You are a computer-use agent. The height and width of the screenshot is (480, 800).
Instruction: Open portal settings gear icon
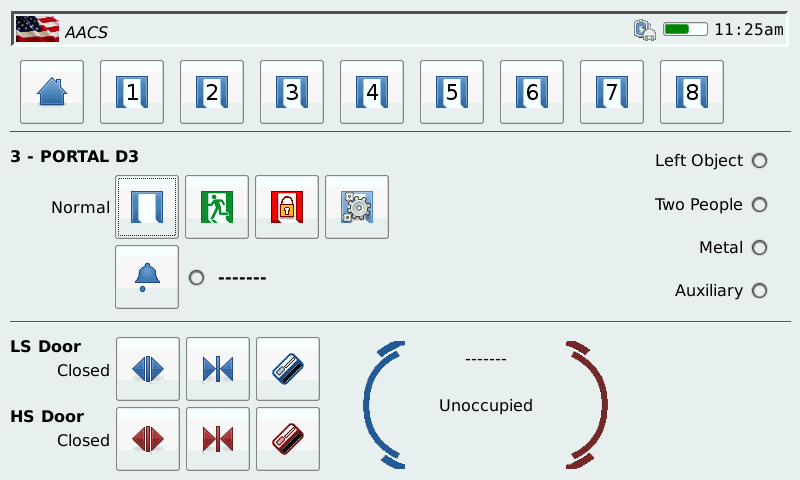pos(357,207)
